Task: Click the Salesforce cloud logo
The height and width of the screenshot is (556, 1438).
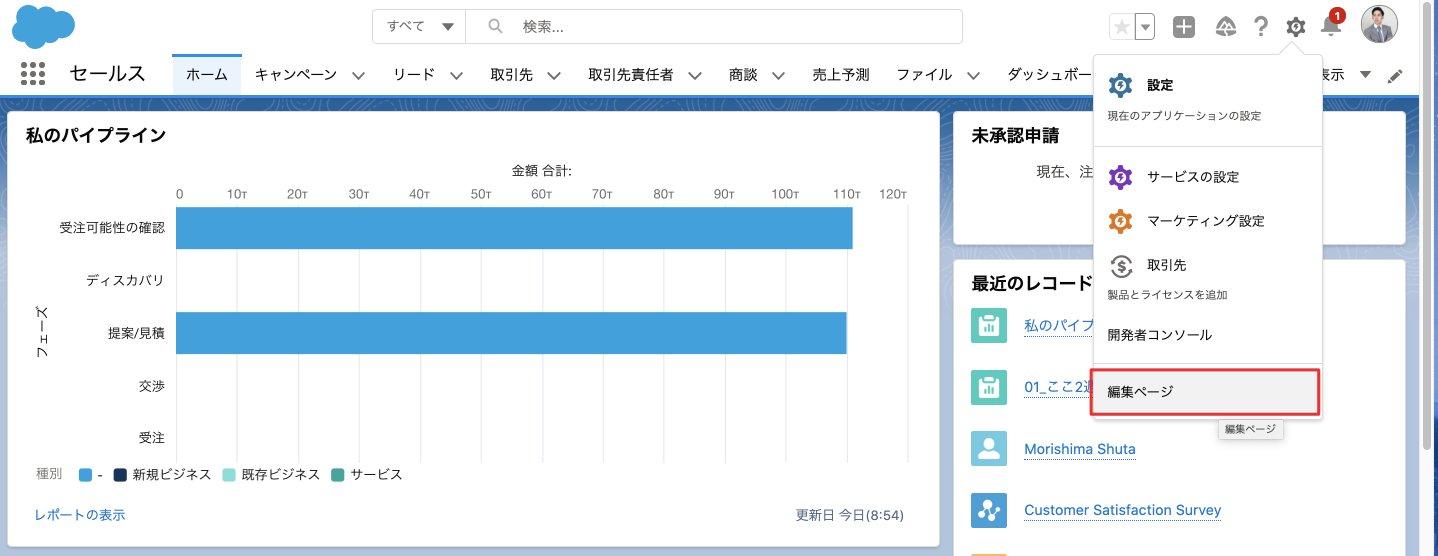Action: click(x=44, y=26)
